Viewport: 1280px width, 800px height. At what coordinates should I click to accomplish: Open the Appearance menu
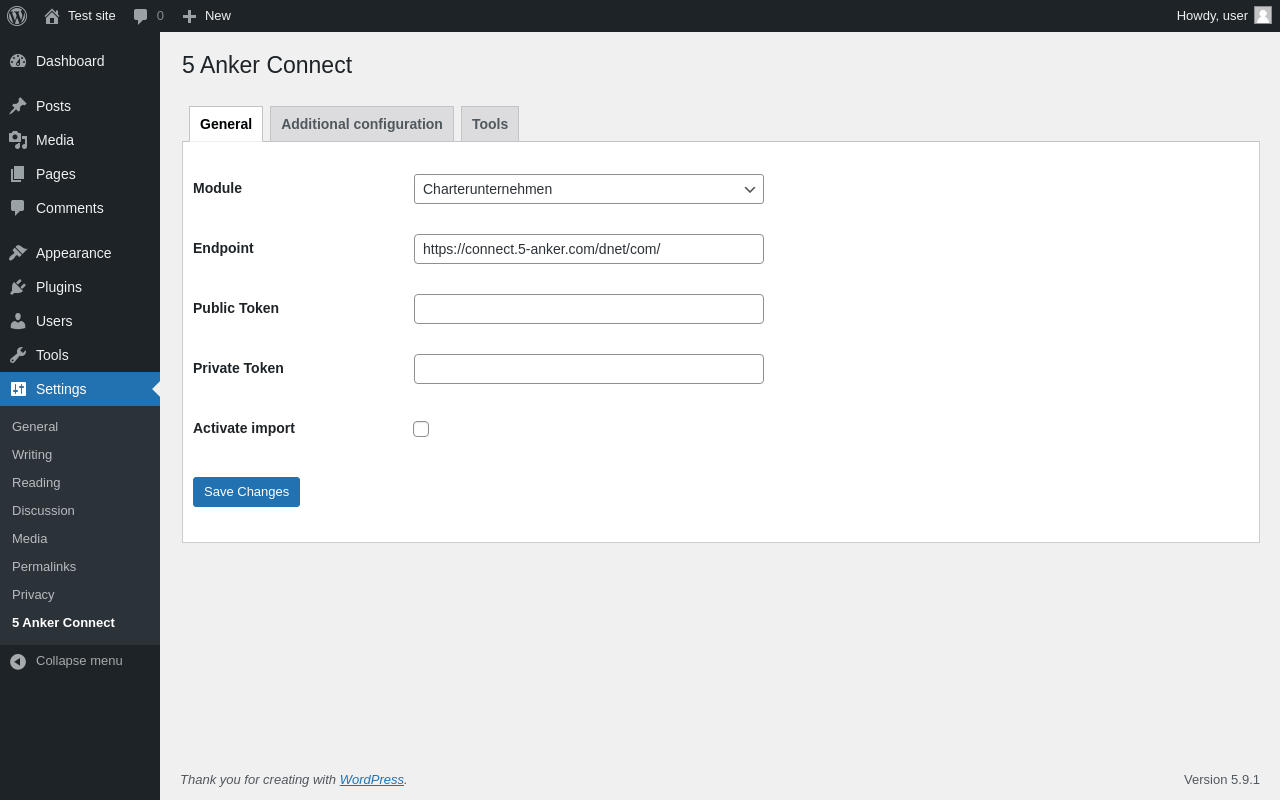point(80,253)
